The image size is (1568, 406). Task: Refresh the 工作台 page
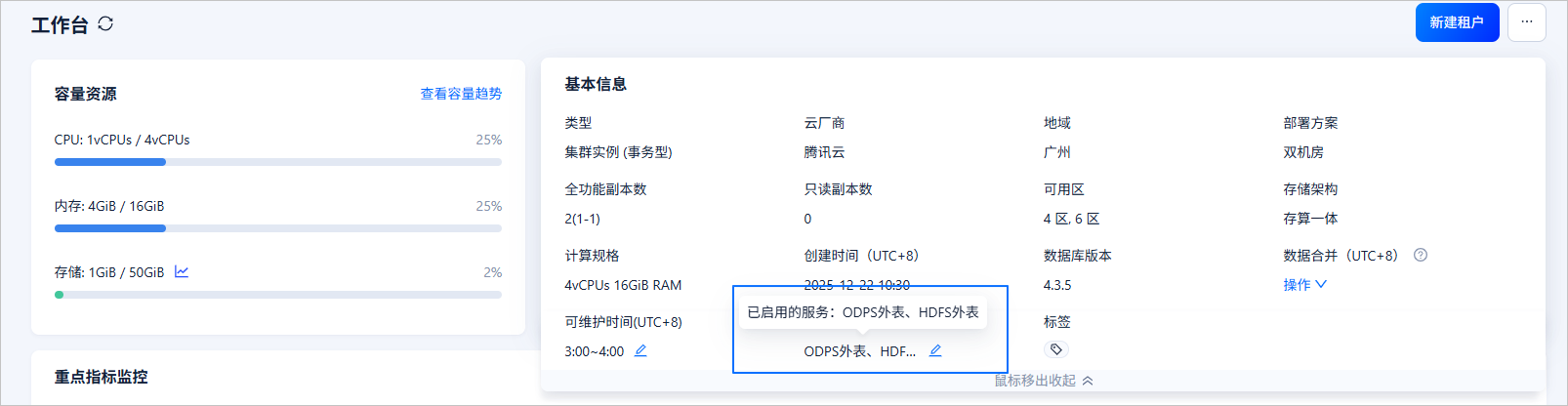tap(105, 23)
